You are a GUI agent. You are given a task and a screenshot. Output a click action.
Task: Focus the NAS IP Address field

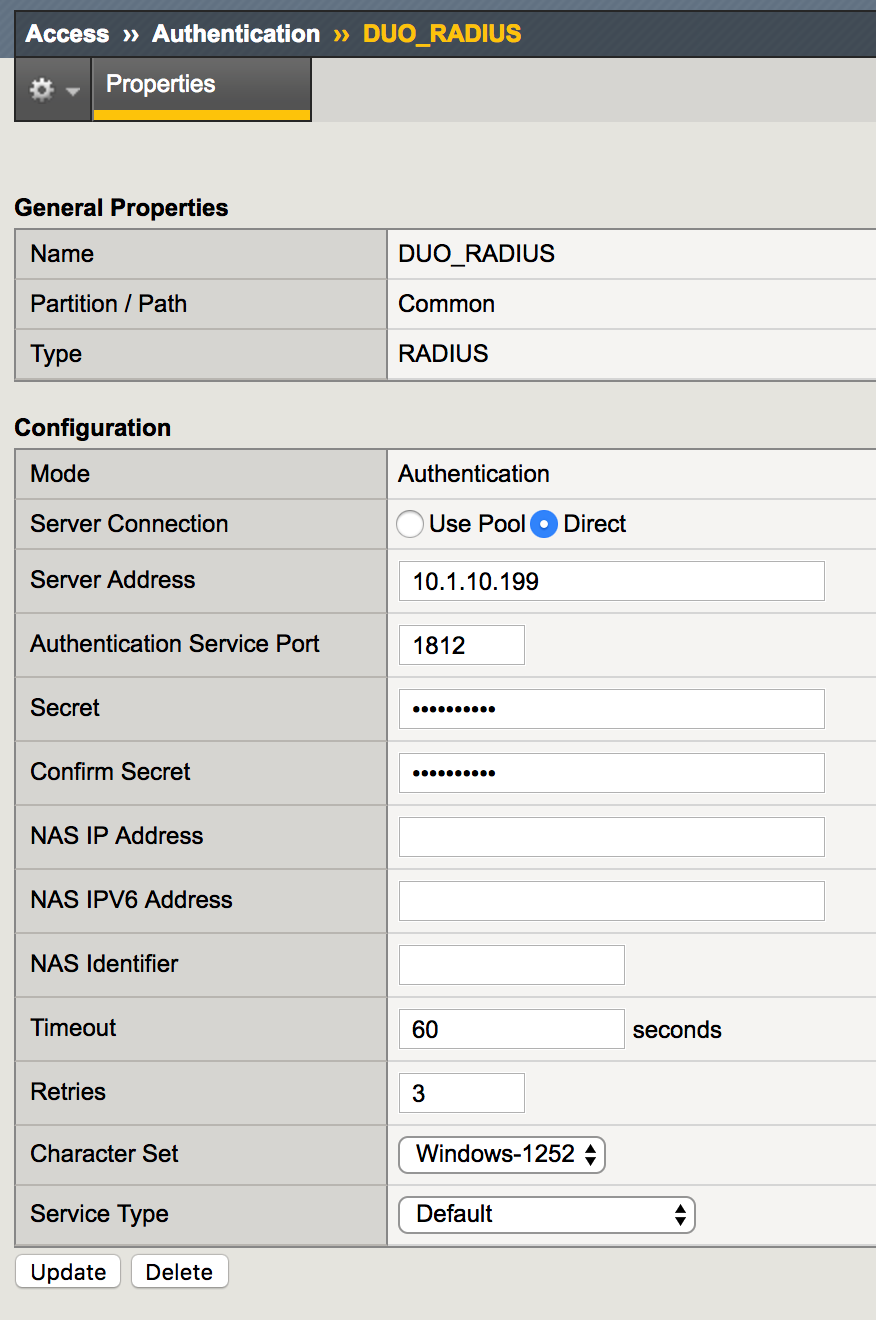tap(612, 837)
